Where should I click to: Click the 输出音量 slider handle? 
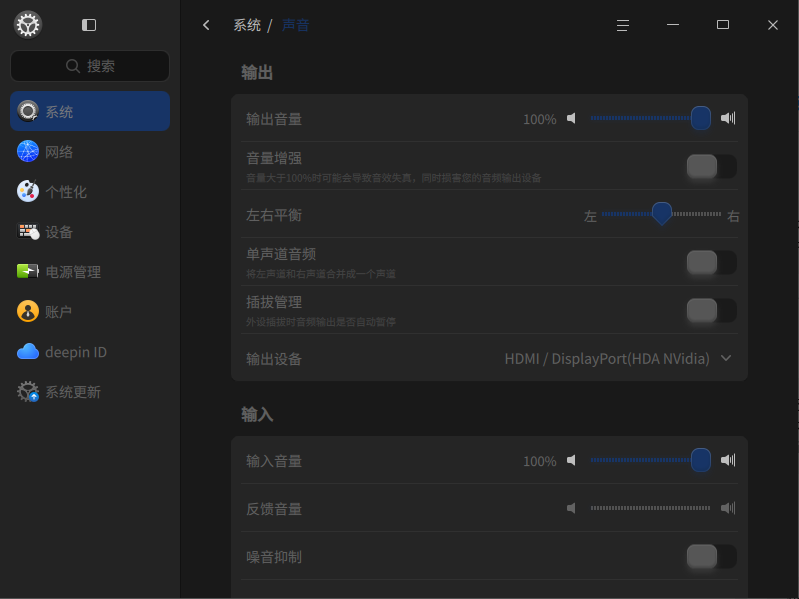701,118
